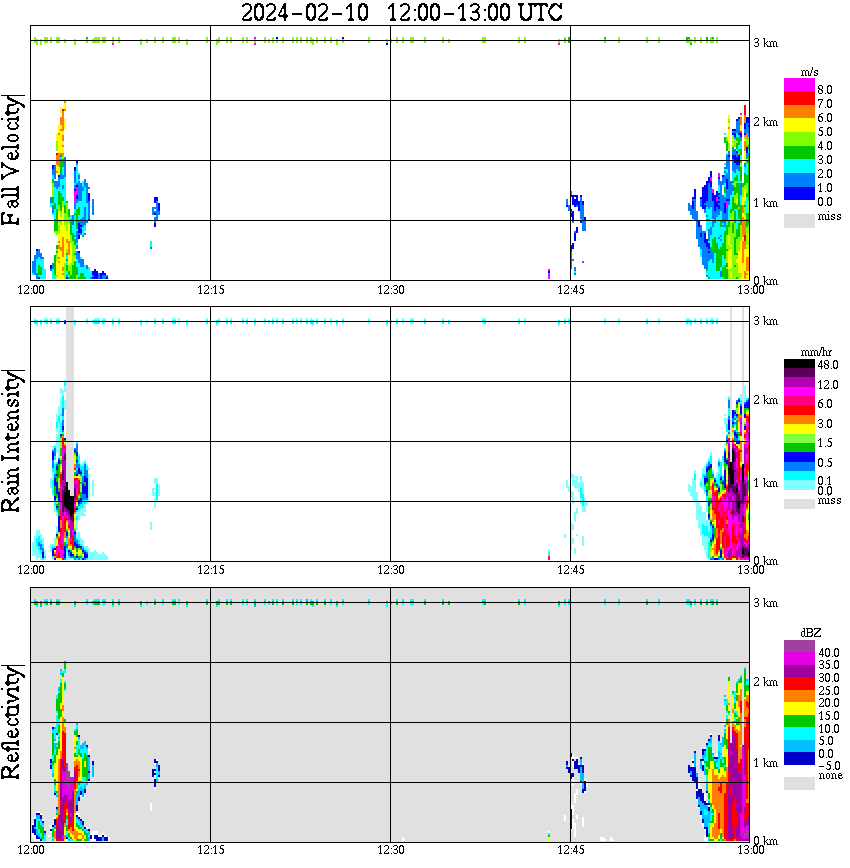This screenshot has width=850, height=868.
Task: Click the black intense core in Rain Intensity plot
Action: tap(68, 500)
